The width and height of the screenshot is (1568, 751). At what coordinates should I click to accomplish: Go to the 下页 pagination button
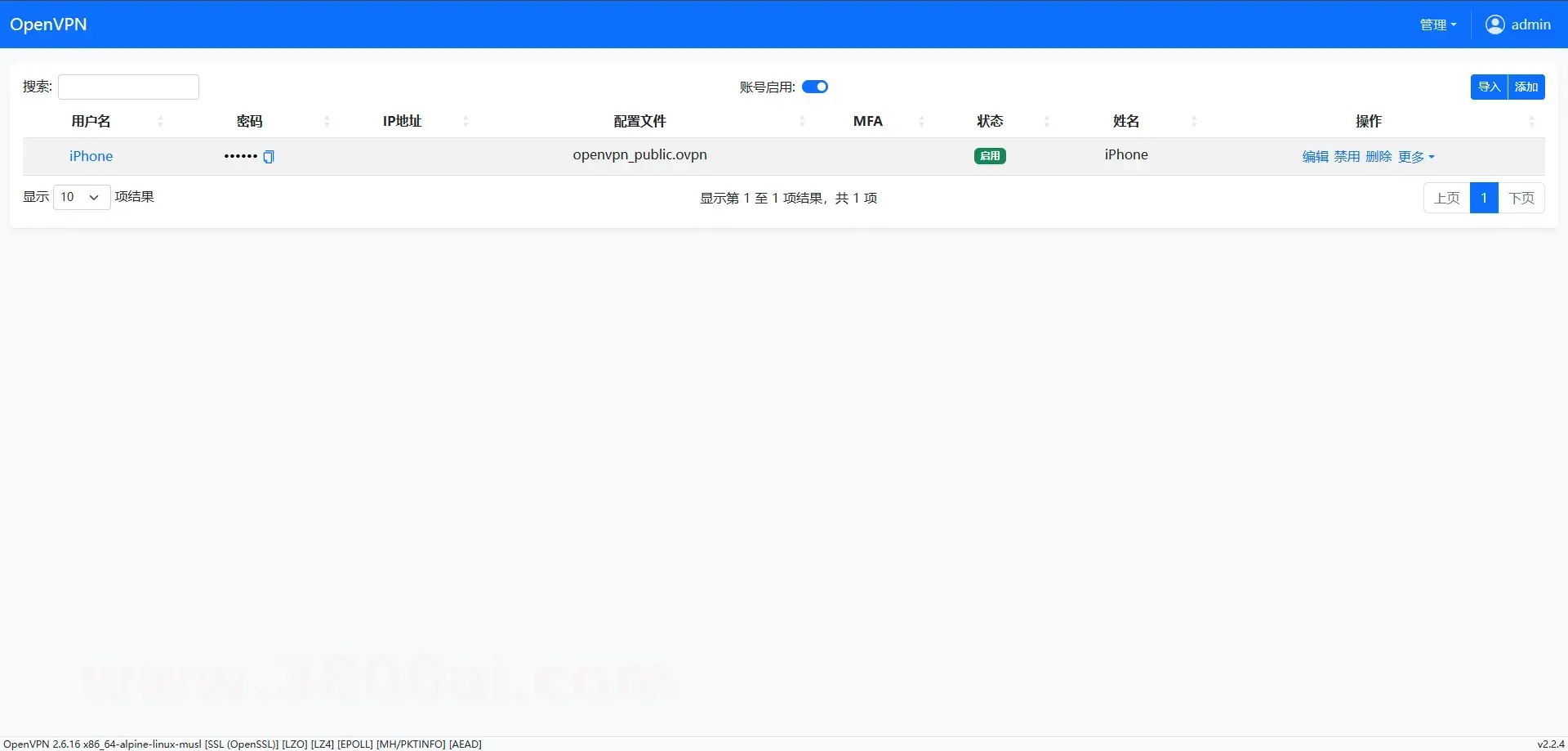[x=1521, y=198]
